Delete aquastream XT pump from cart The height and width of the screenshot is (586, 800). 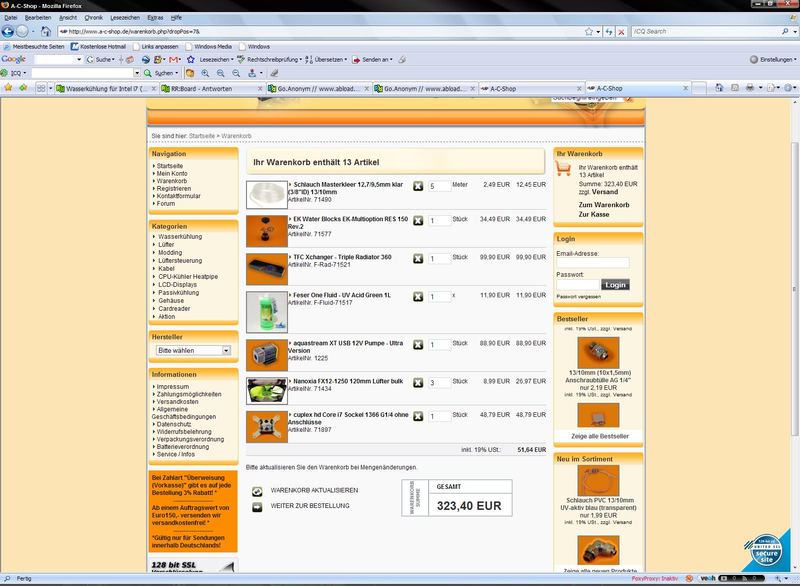[418, 345]
